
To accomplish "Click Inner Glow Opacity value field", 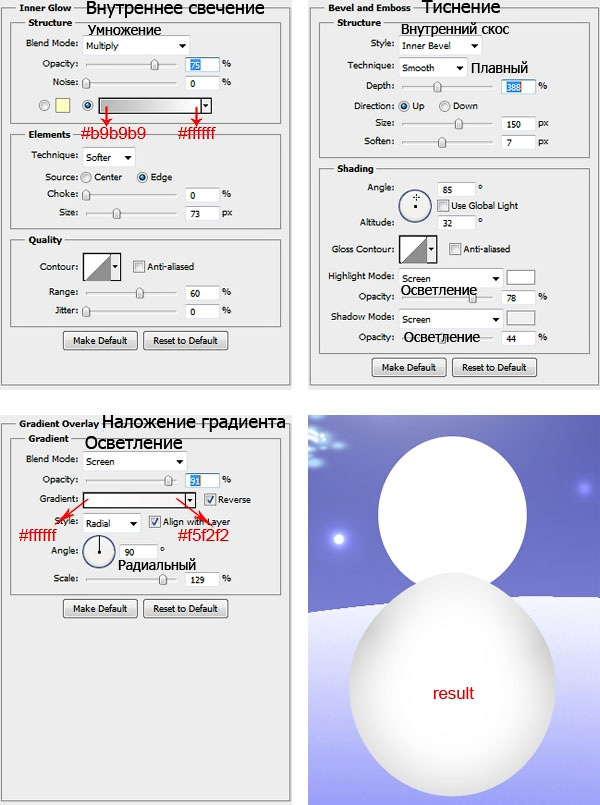I will pos(202,64).
